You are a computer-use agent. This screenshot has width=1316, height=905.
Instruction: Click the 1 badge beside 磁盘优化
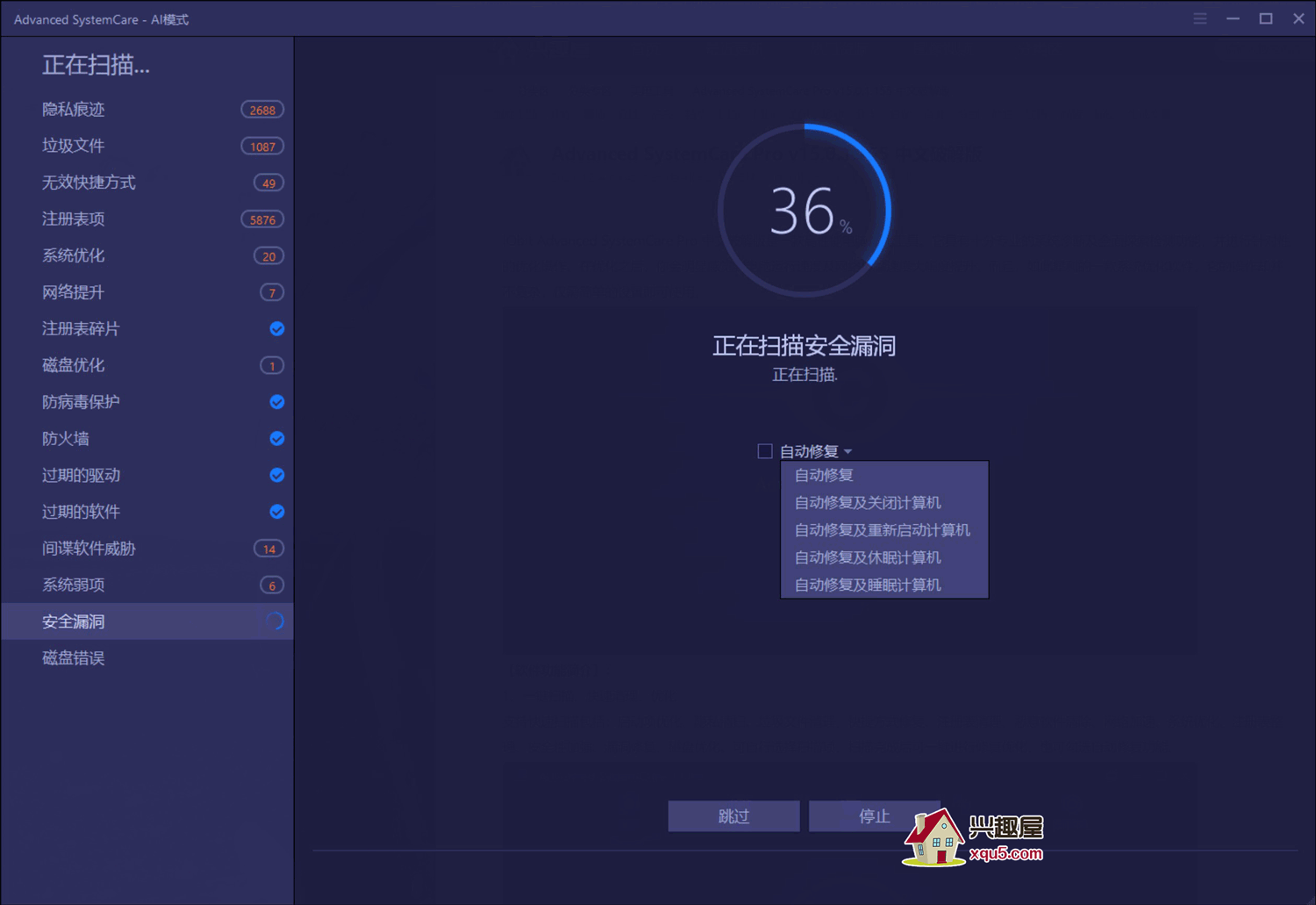point(272,366)
